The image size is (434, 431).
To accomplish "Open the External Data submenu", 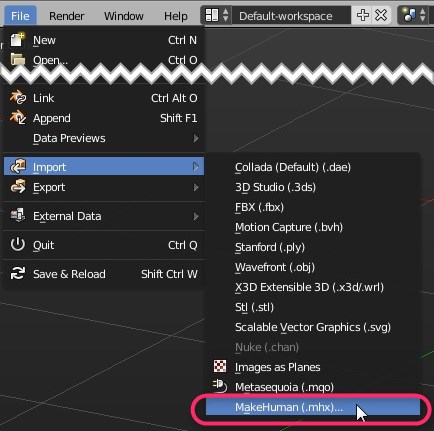I will (x=104, y=216).
